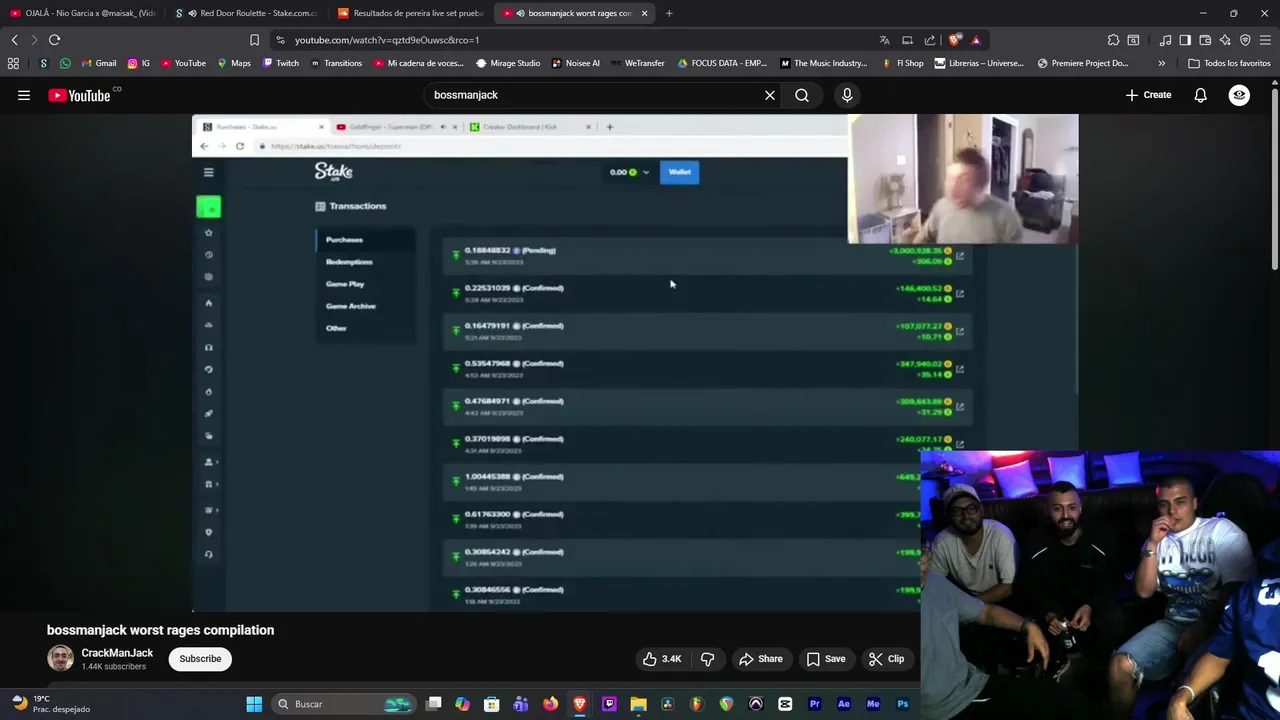Click the youtube.com address bar URL

pyautogui.click(x=387, y=40)
